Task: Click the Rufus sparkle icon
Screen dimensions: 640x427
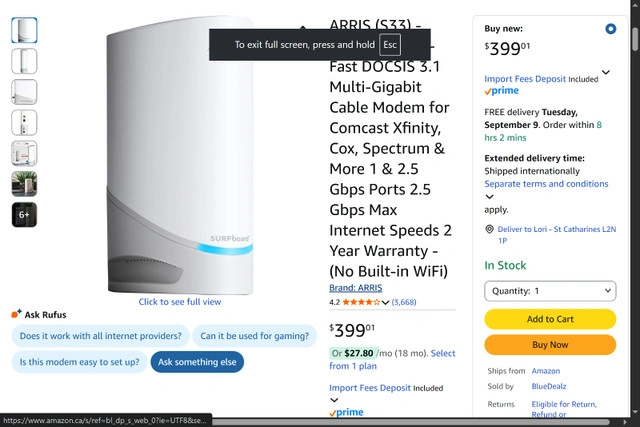Action: coord(16,314)
